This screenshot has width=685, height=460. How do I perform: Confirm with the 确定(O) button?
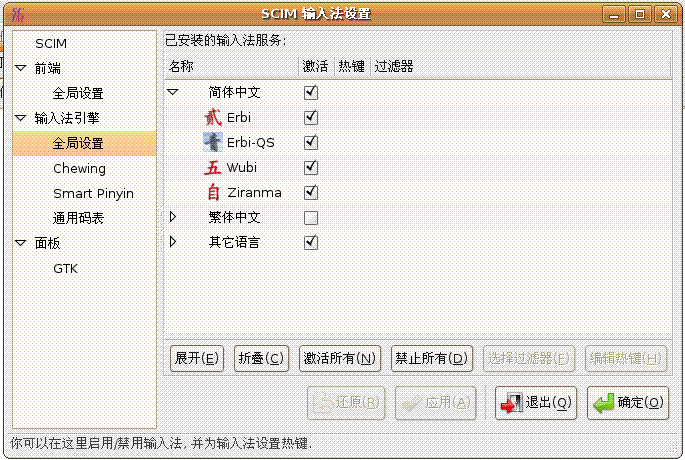pyautogui.click(x=628, y=403)
